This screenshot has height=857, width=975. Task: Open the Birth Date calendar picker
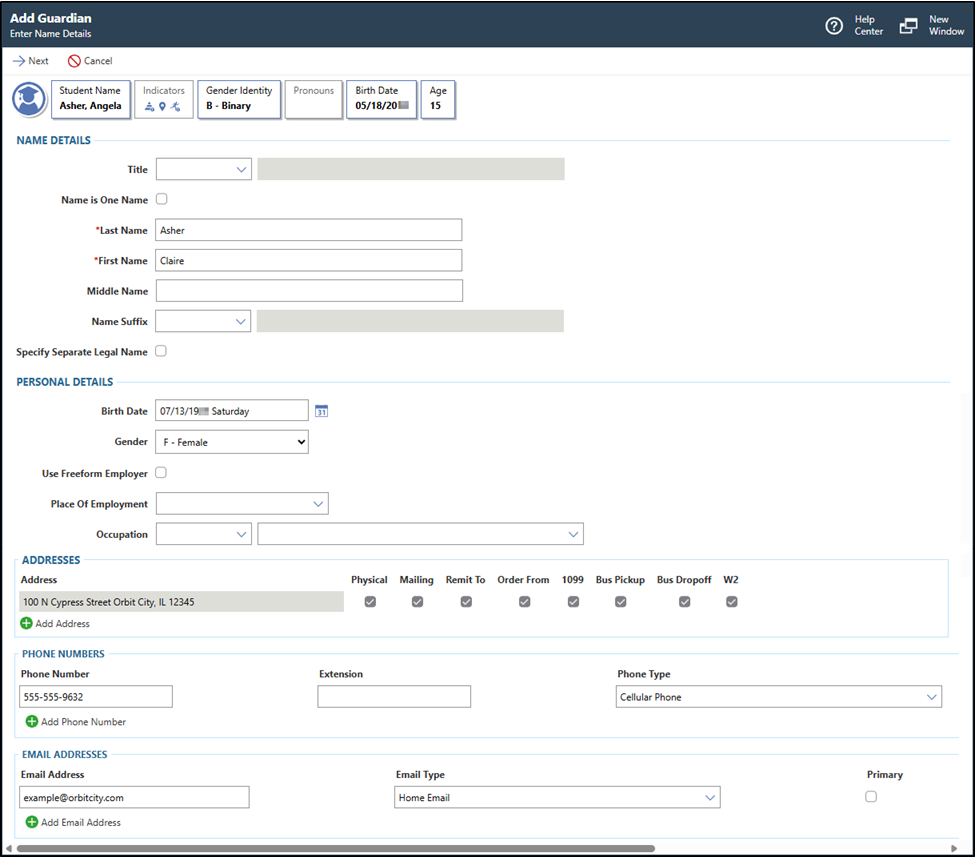321,411
